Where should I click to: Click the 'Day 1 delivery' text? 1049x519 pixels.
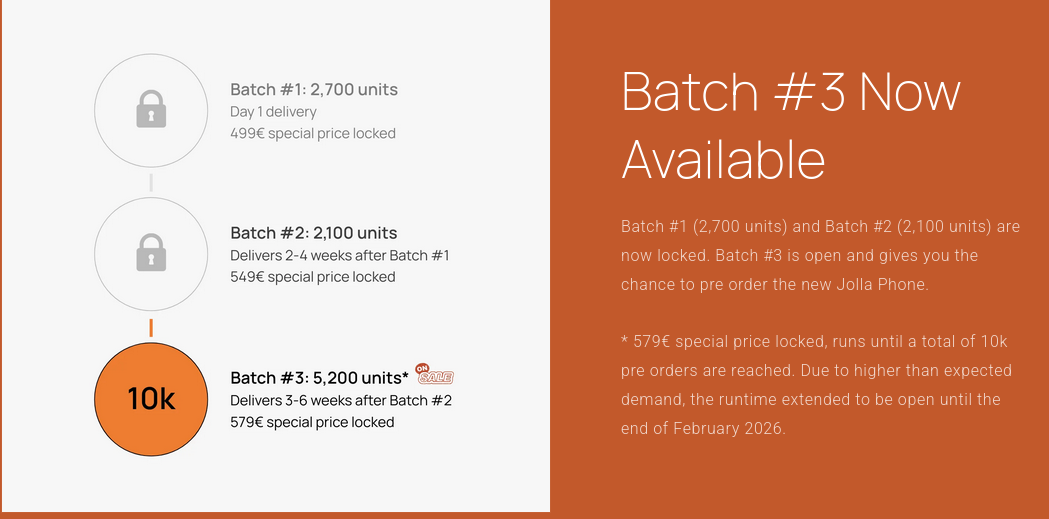[x=273, y=112]
